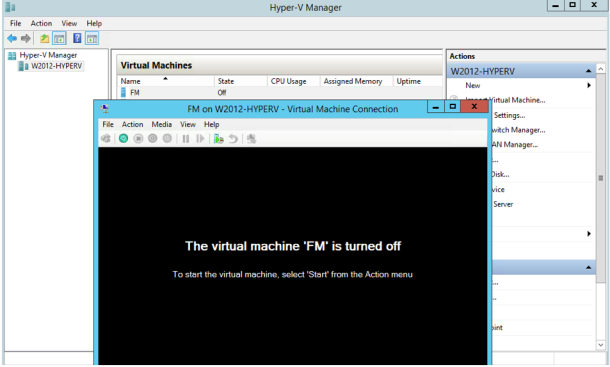Open View menu in Virtual Machine Connection
Screen dimensions: 610x367
point(188,124)
